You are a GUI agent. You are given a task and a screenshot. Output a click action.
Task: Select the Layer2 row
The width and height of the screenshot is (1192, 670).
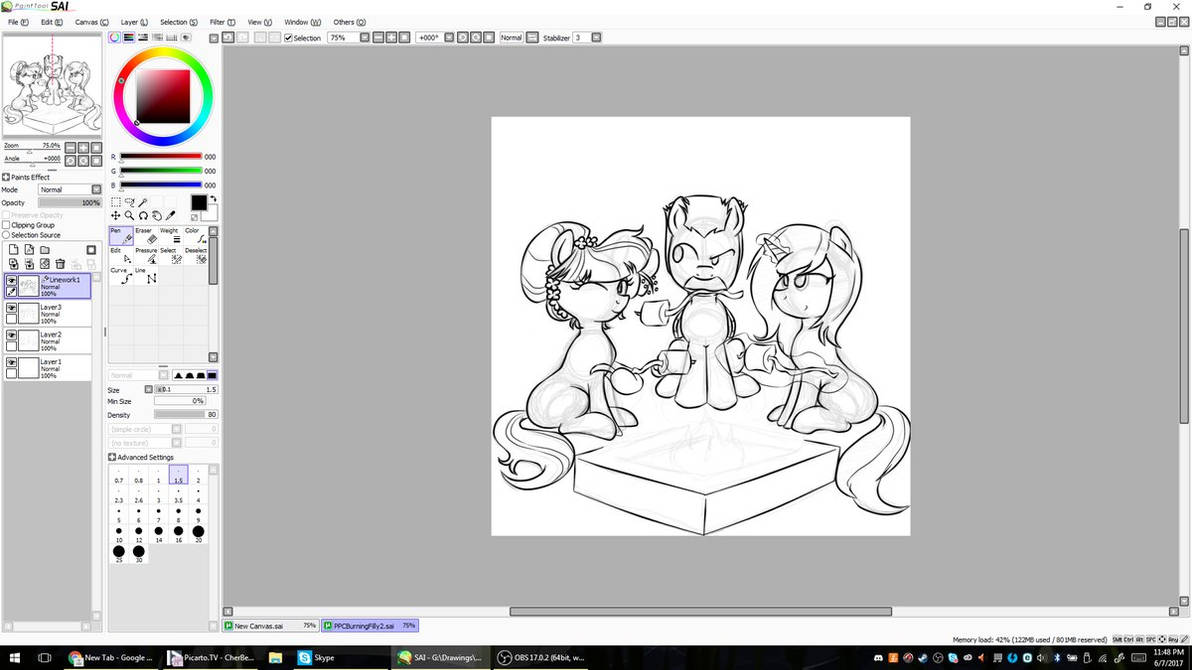pyautogui.click(x=47, y=341)
